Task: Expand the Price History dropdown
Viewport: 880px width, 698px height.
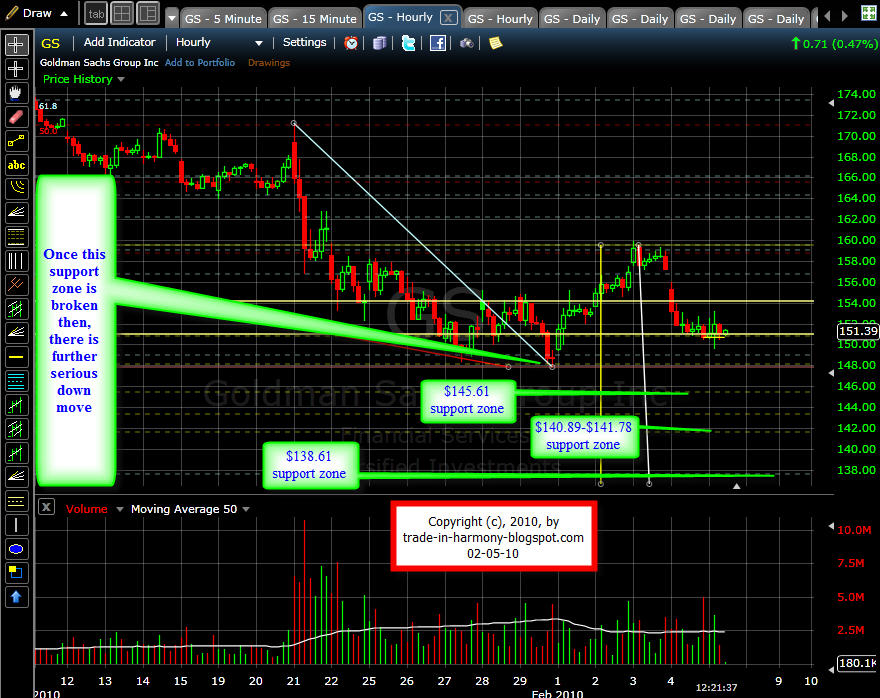Action: tap(121, 80)
